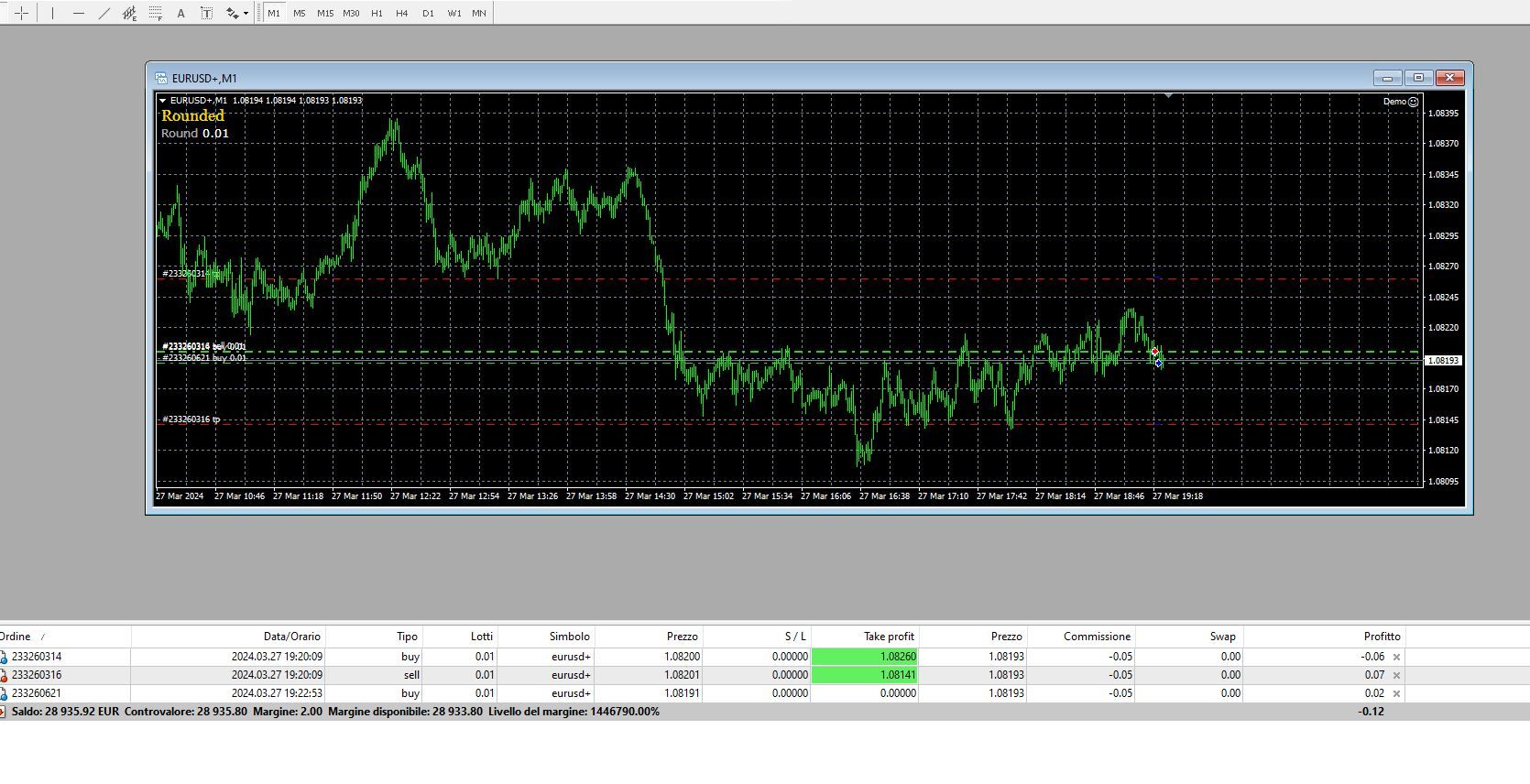Sort by the Swap column header
Image resolution: width=1530 pixels, height=784 pixels.
pos(1189,637)
